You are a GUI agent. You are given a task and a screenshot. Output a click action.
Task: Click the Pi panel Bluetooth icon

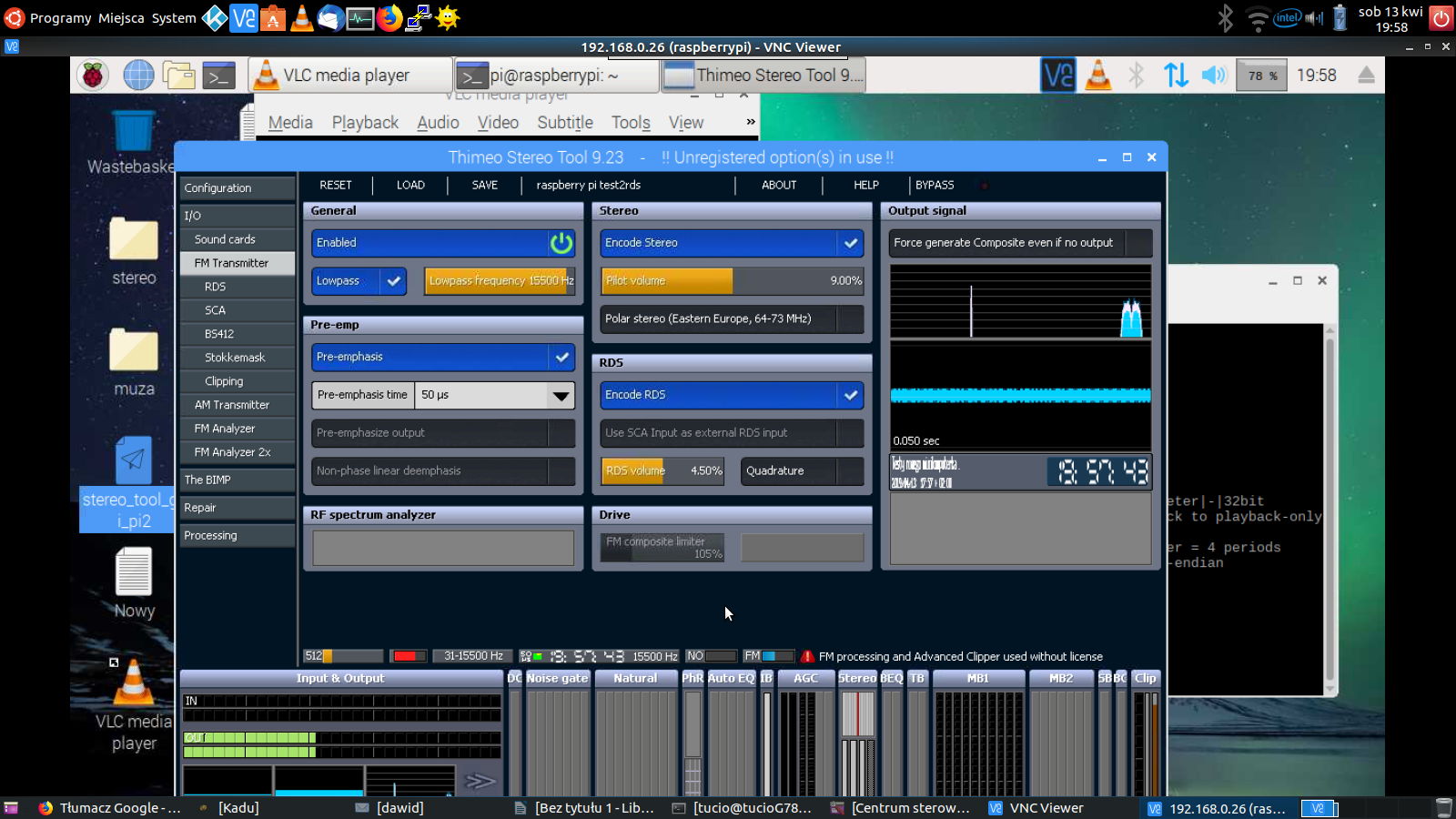click(1137, 76)
